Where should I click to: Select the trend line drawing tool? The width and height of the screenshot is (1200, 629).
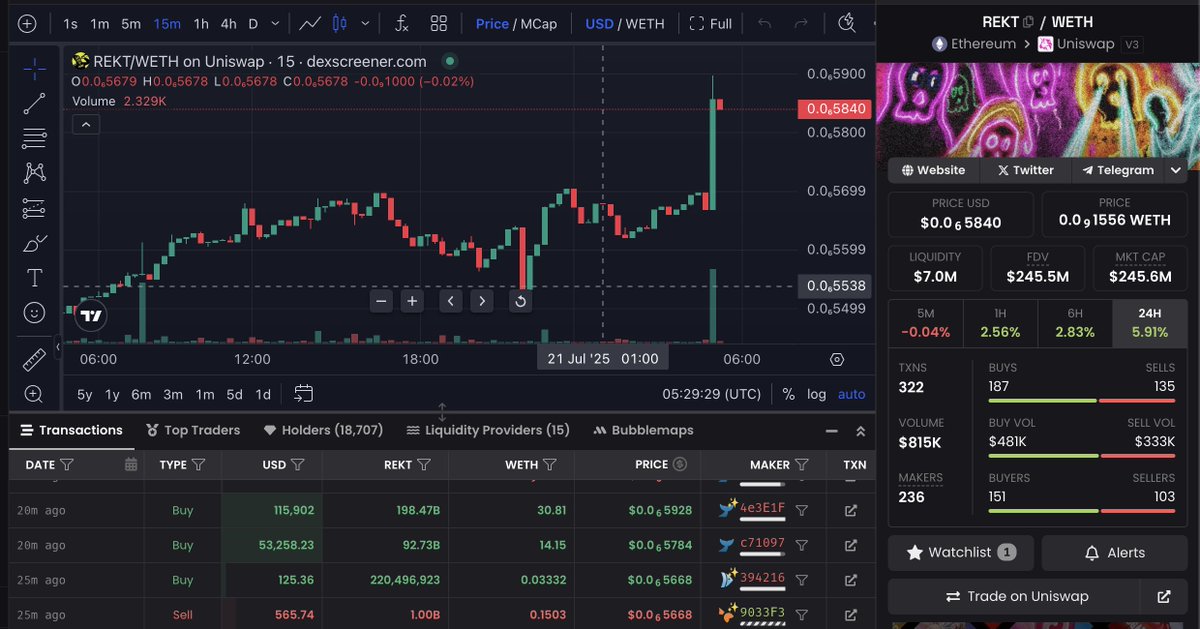pyautogui.click(x=34, y=103)
